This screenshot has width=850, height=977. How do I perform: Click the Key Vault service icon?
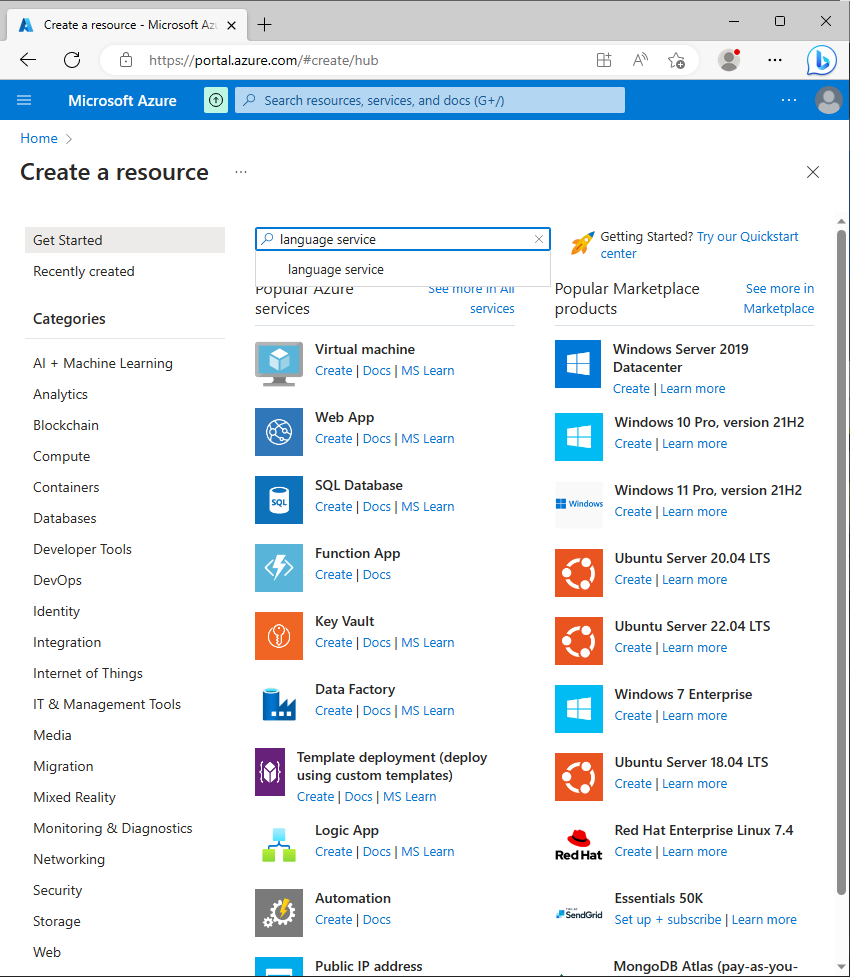[279, 636]
